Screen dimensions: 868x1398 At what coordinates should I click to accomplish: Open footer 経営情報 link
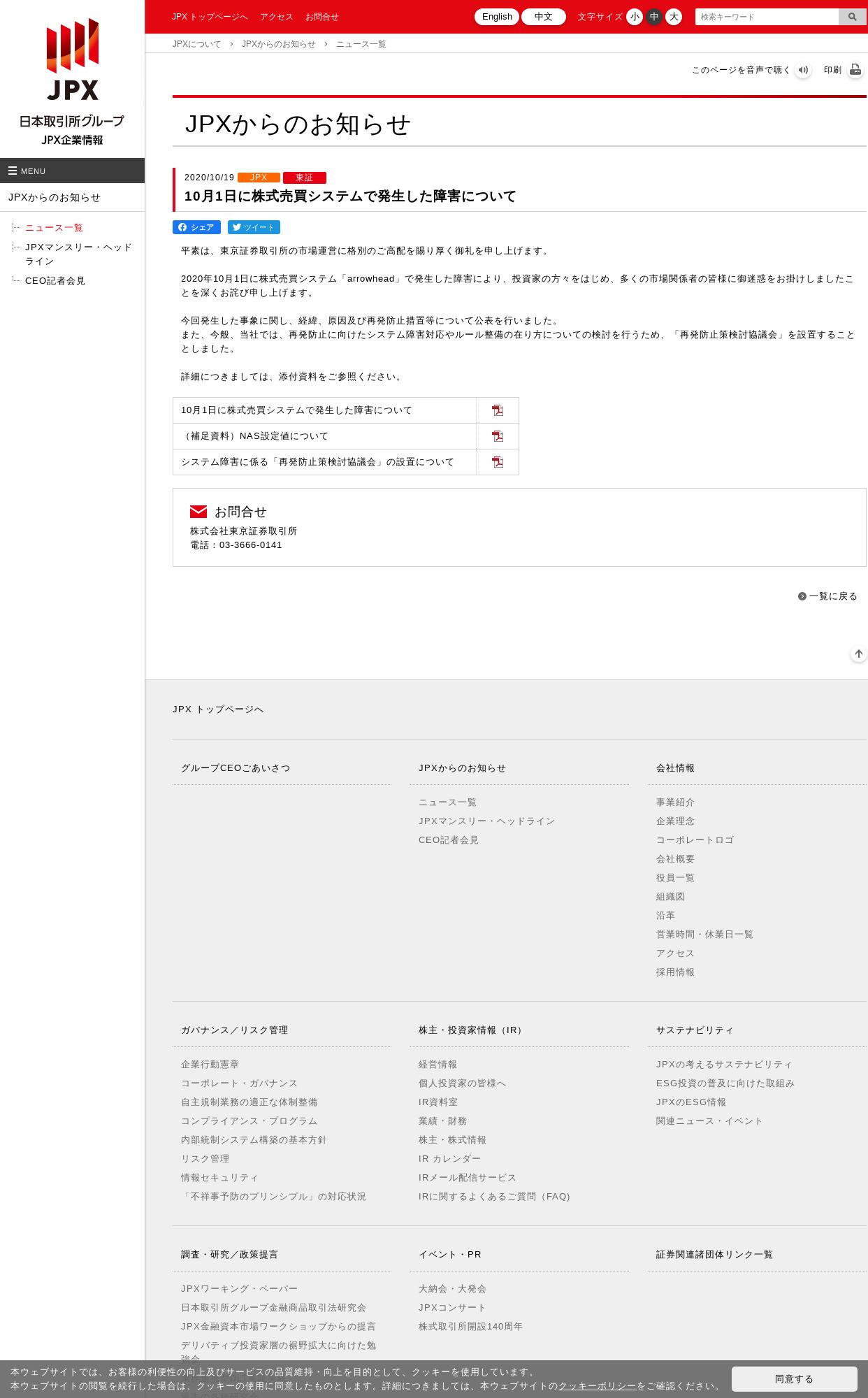[437, 1065]
